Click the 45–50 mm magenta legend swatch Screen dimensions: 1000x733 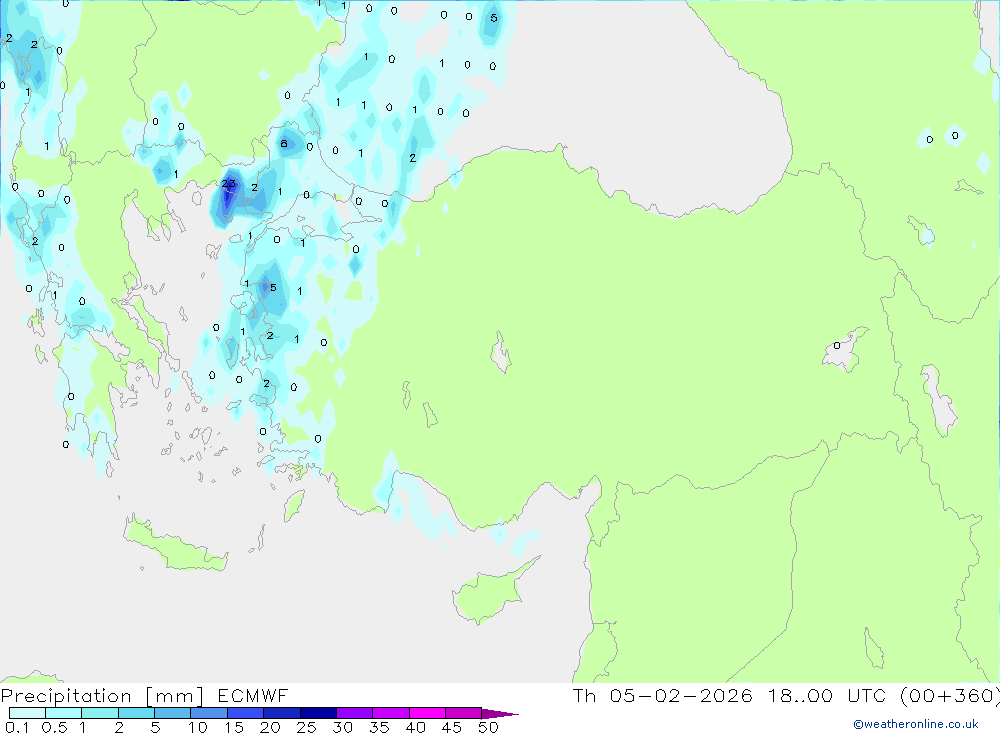[x=463, y=713]
